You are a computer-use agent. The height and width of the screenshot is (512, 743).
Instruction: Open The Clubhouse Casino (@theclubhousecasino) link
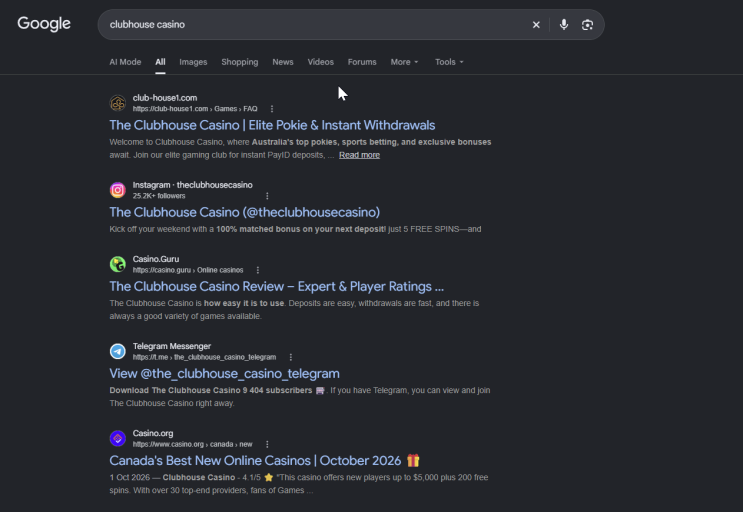click(245, 212)
